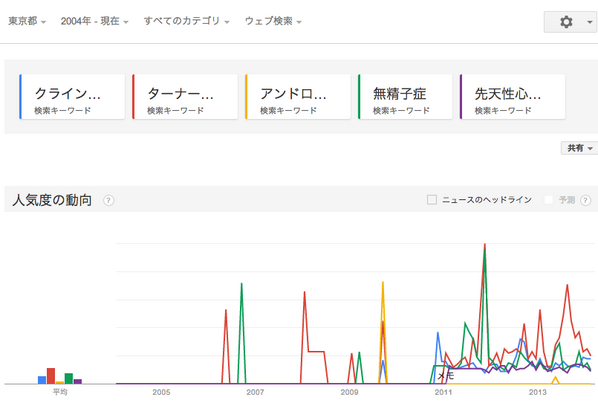The height and width of the screenshot is (403, 598).
Task: Click the red average bar in 平均
Action: [x=51, y=376]
